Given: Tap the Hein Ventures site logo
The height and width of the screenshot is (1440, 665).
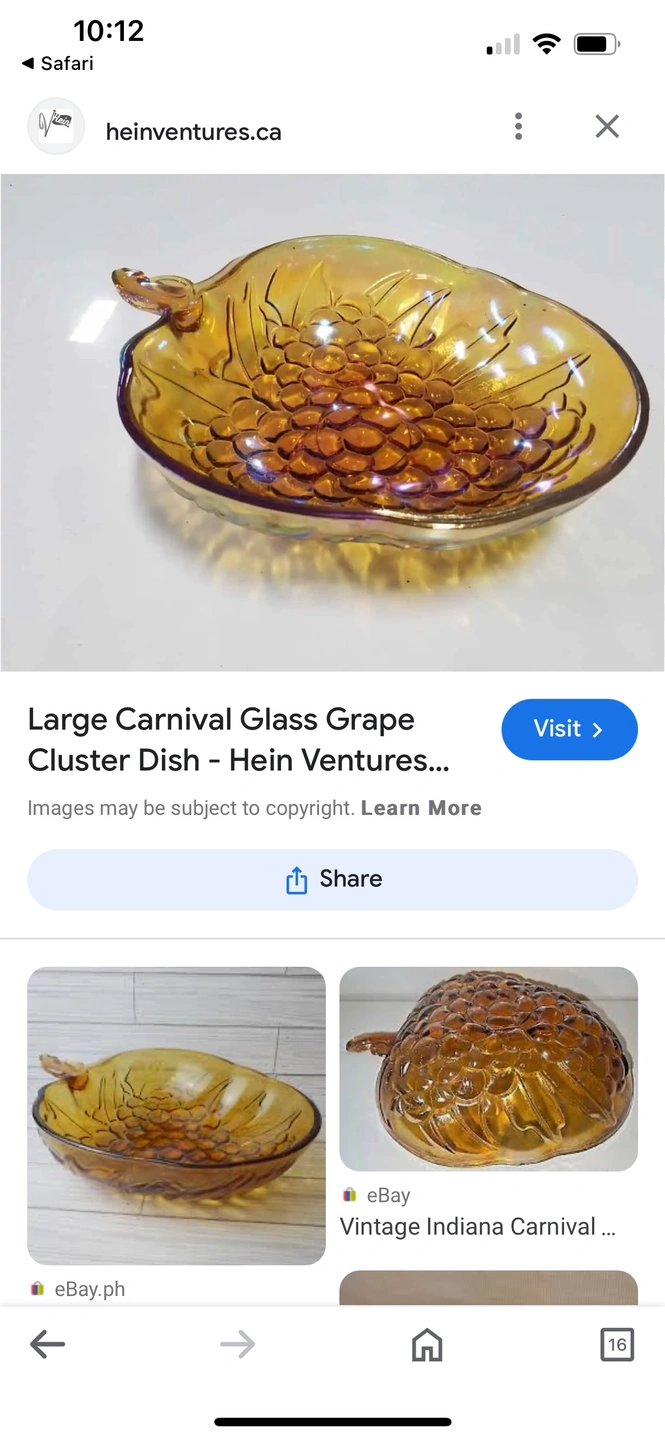Looking at the screenshot, I should 56,126.
